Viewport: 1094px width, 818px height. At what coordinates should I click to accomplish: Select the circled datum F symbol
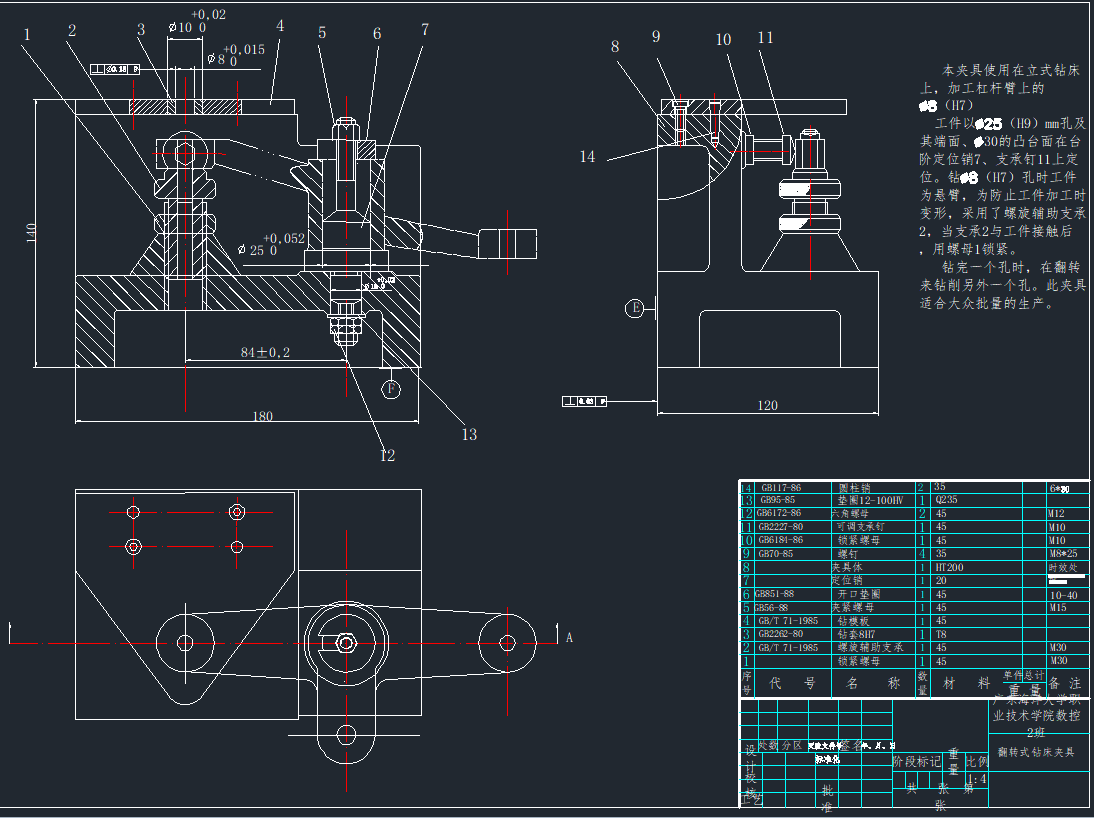392,388
